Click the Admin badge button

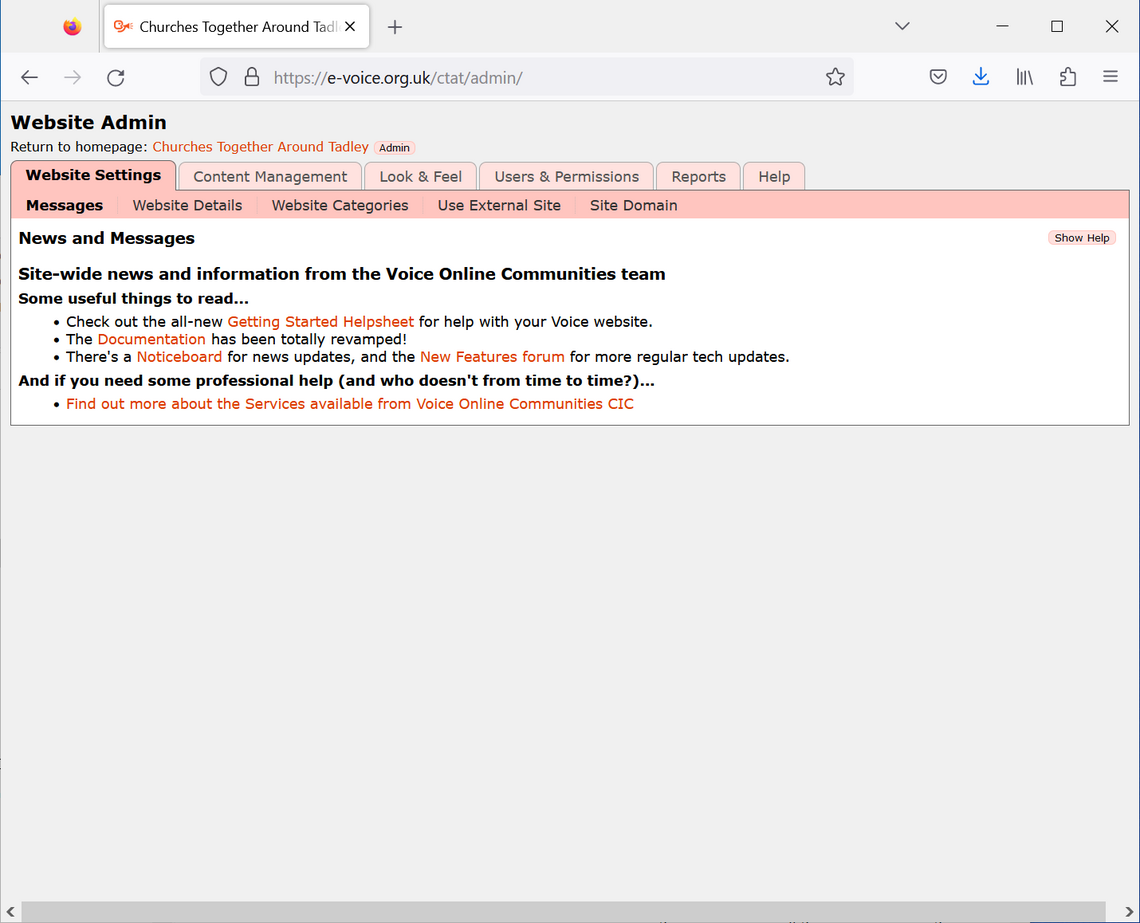[394, 148]
